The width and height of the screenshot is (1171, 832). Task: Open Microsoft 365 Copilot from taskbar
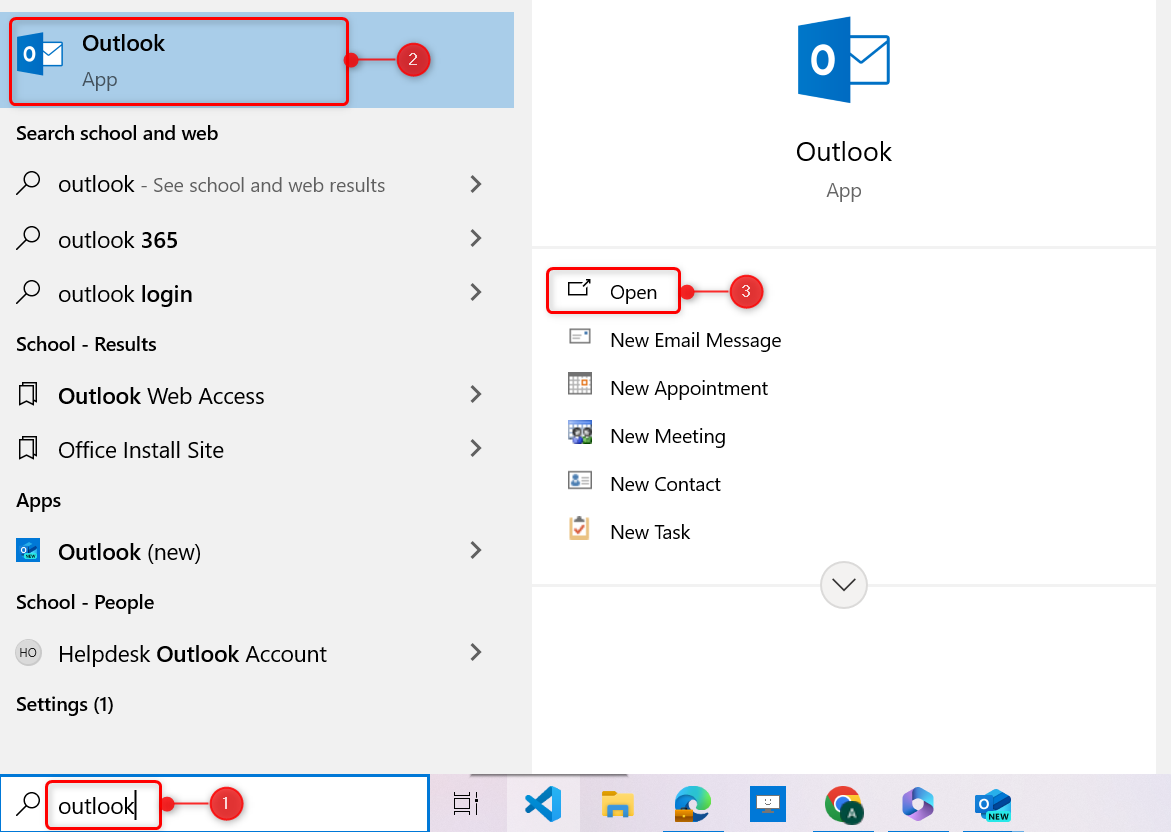(x=918, y=804)
